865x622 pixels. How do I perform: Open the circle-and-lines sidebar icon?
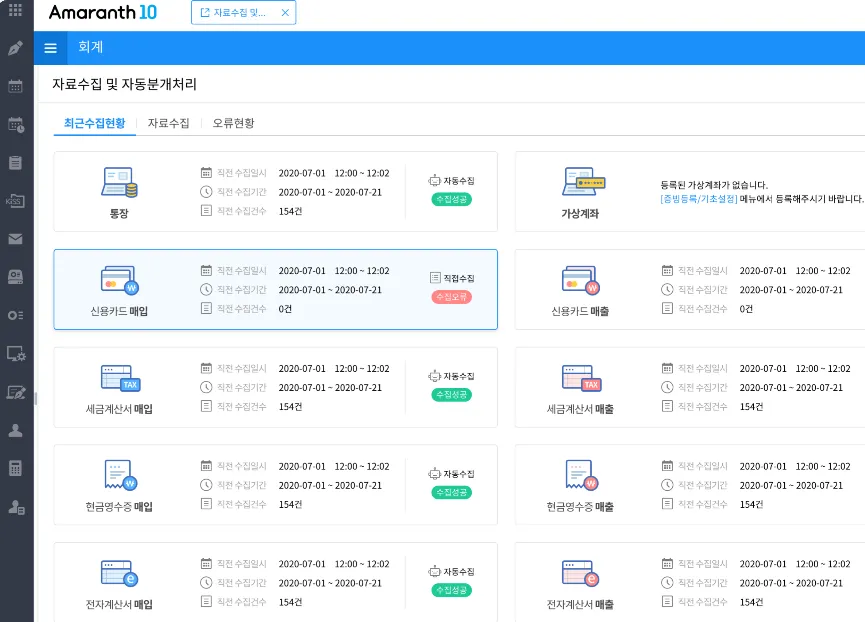point(15,315)
